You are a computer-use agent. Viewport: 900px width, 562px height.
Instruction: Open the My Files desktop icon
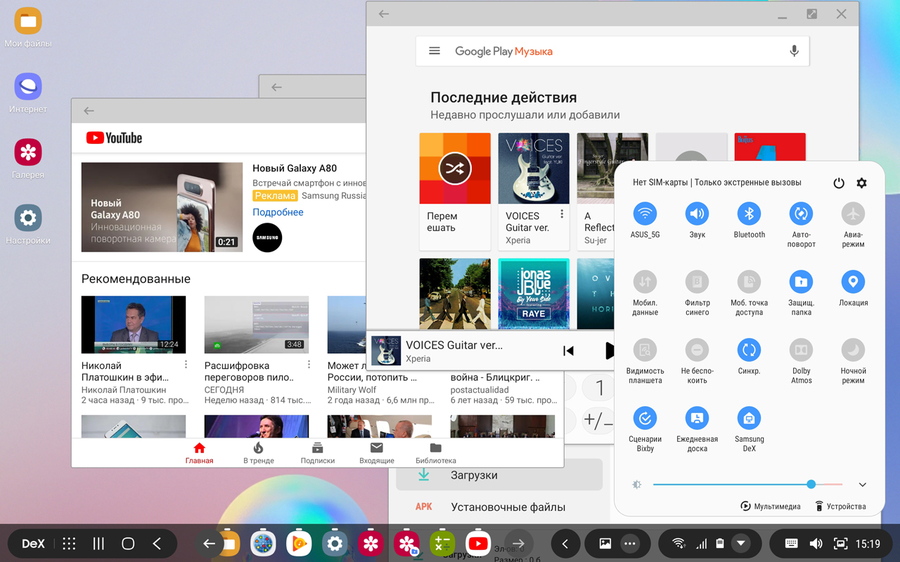[28, 21]
